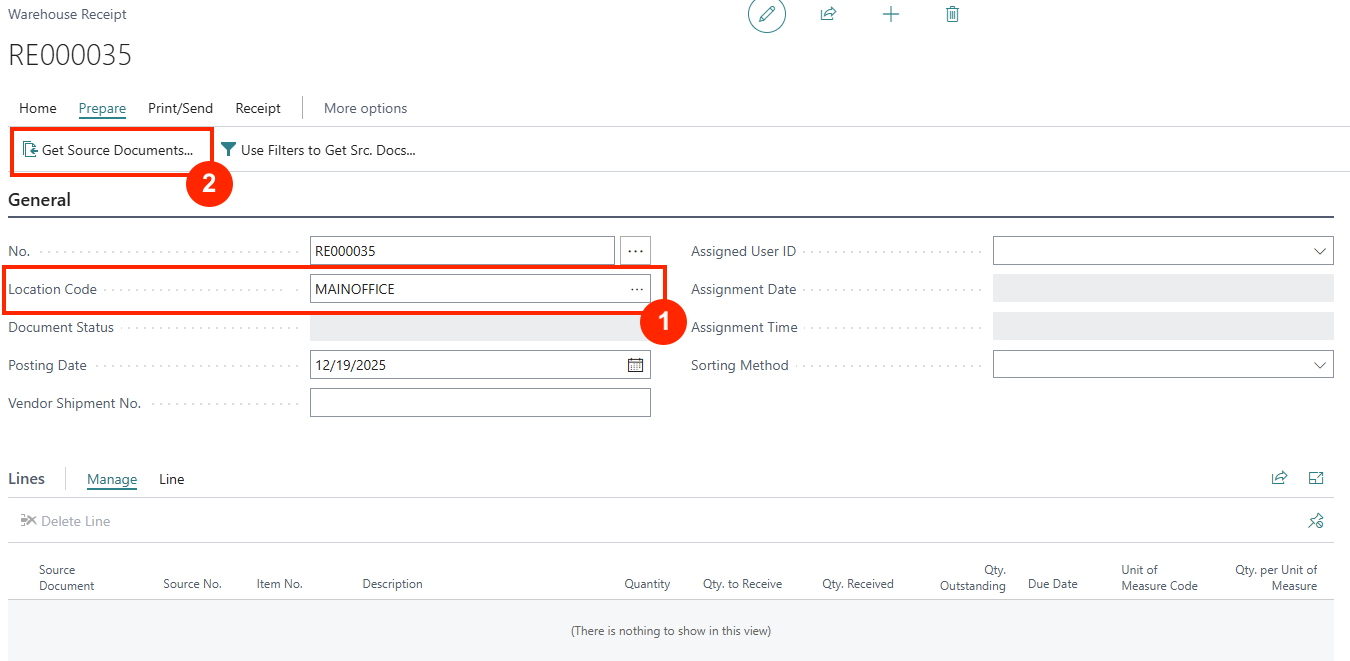
Task: Open Location Code lookup ellipsis
Action: [636, 289]
